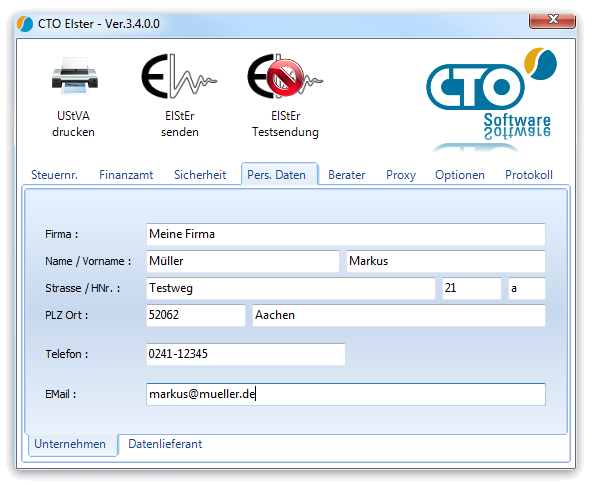Close the CTO Elster window
This screenshot has width=592, height=485.
pos(552,20)
